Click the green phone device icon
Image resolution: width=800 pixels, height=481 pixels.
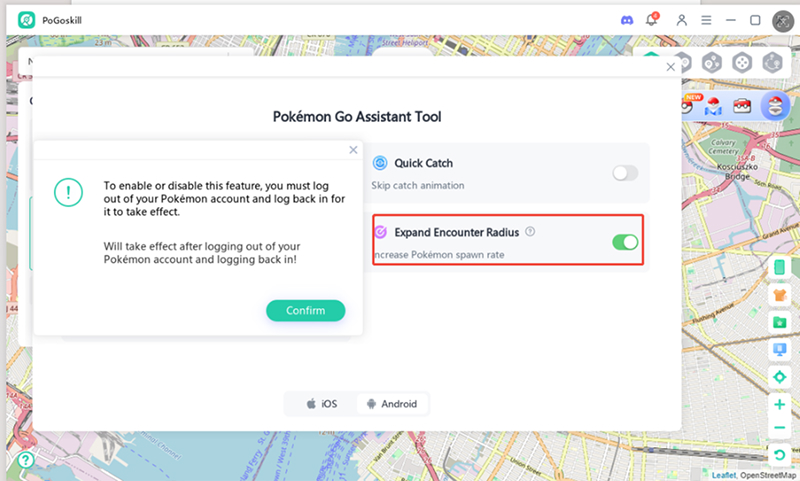coord(779,267)
